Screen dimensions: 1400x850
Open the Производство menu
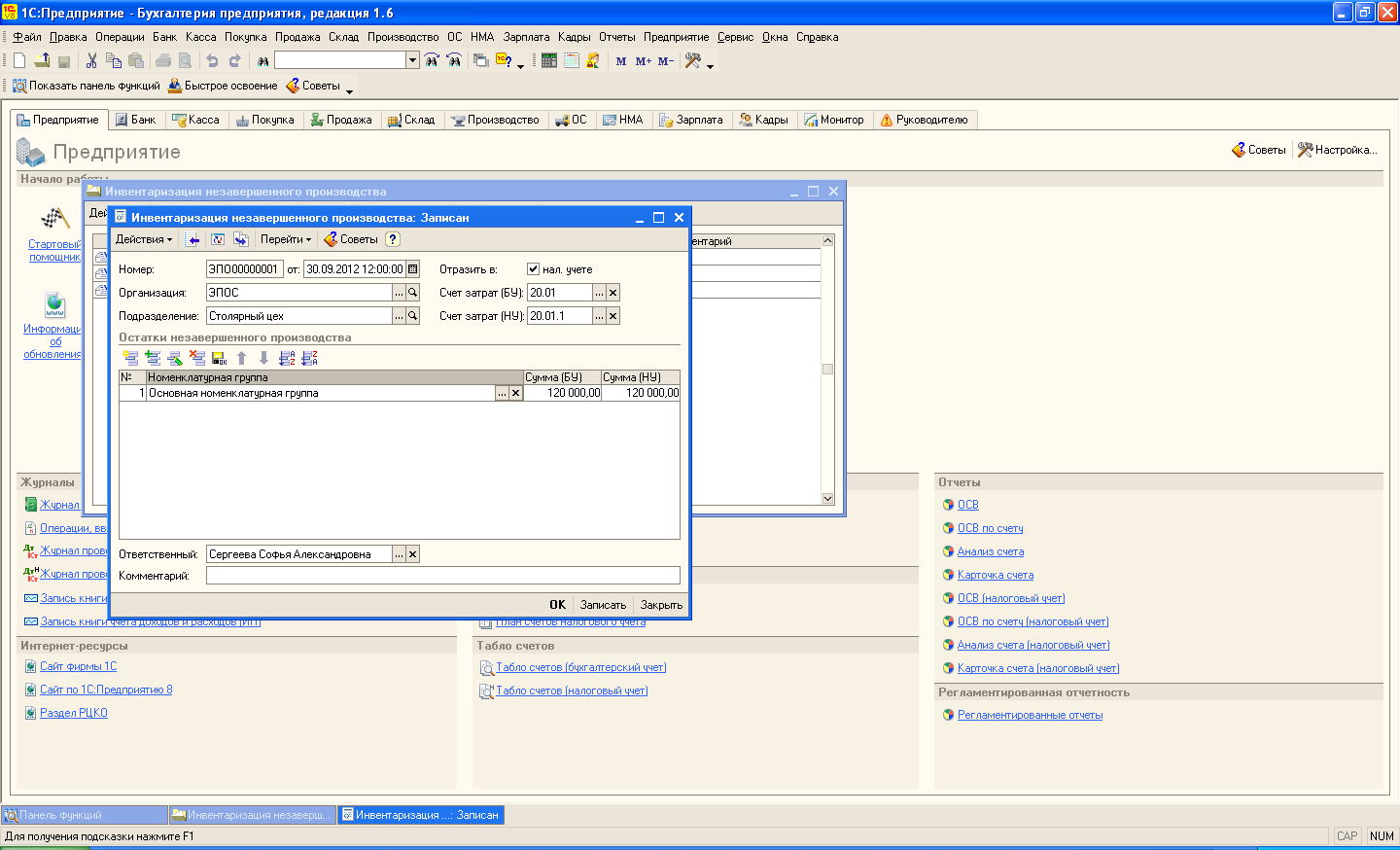(402, 37)
